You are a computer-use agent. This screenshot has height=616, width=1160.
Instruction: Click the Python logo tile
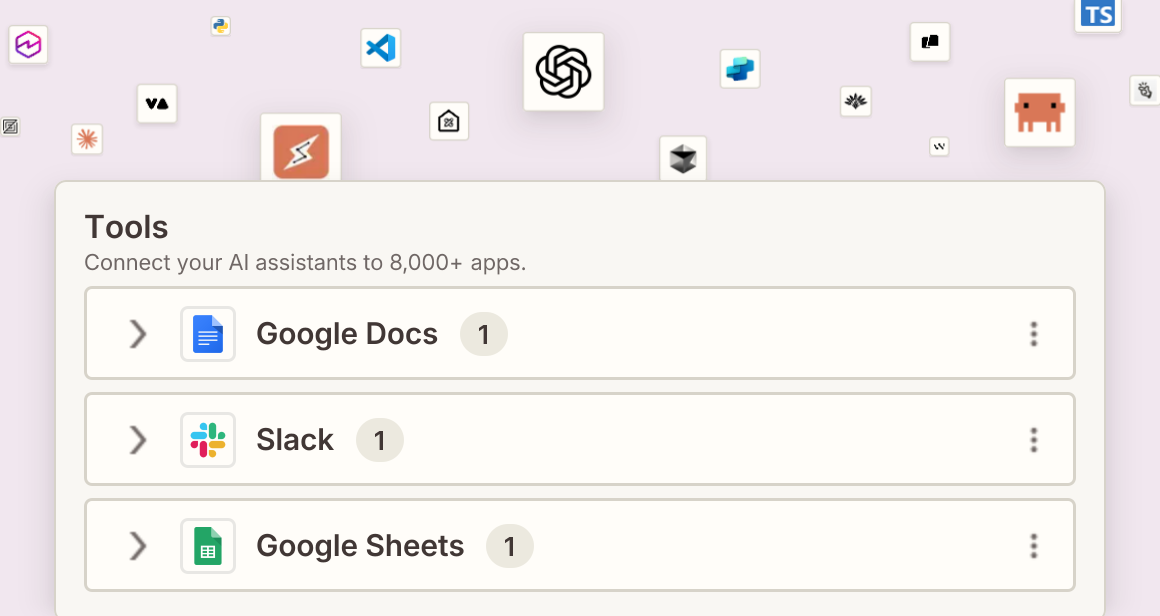tap(220, 26)
